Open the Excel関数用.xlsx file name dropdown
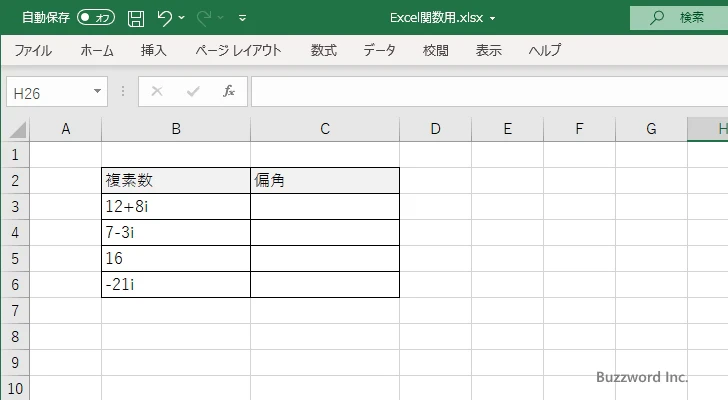The height and width of the screenshot is (400, 728). click(492, 19)
